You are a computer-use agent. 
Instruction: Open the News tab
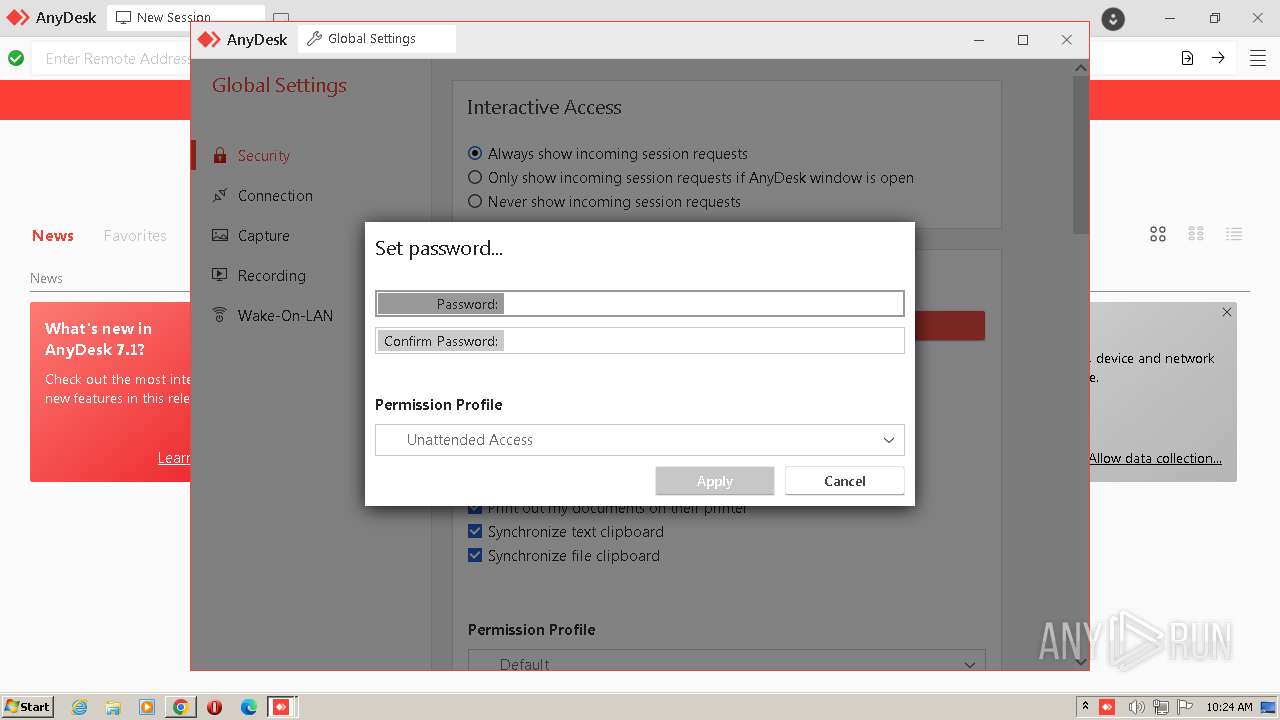tap(53, 236)
